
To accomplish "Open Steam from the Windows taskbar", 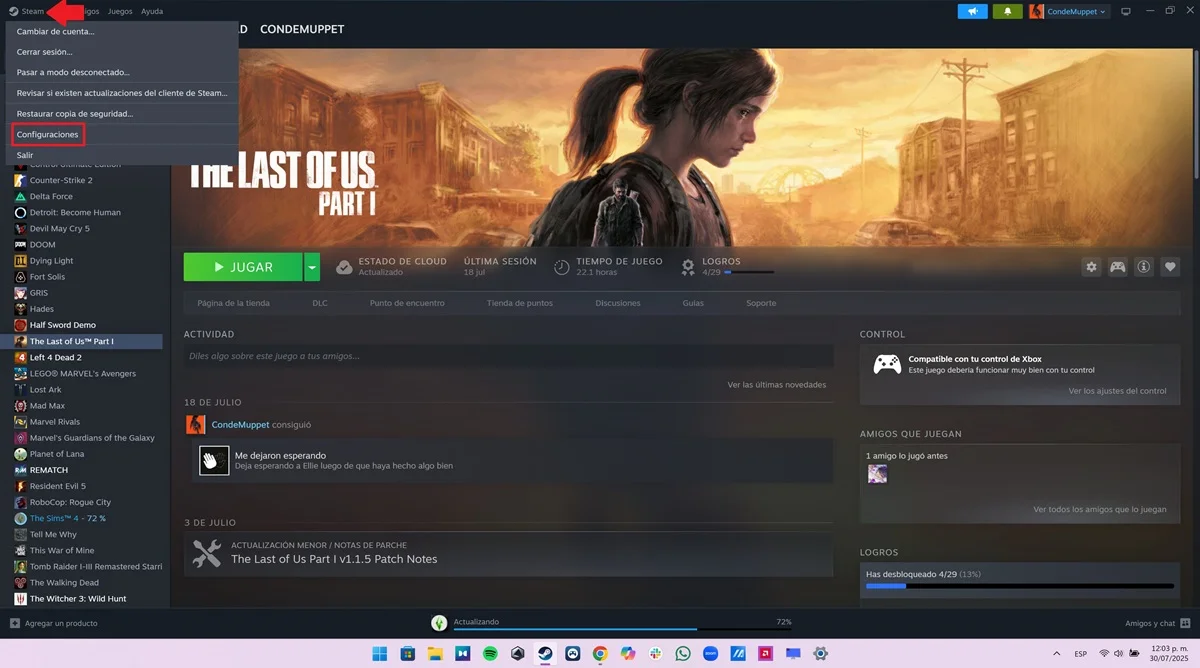I will [x=545, y=654].
